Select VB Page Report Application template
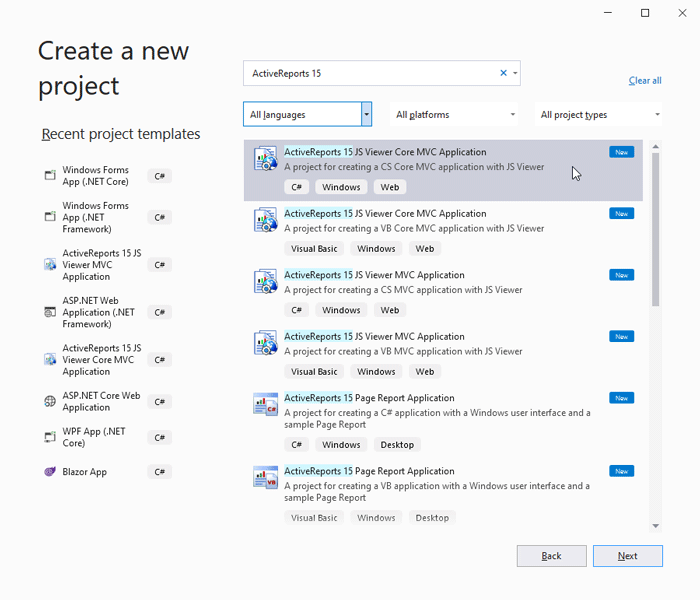The height and width of the screenshot is (600, 700). (443, 494)
